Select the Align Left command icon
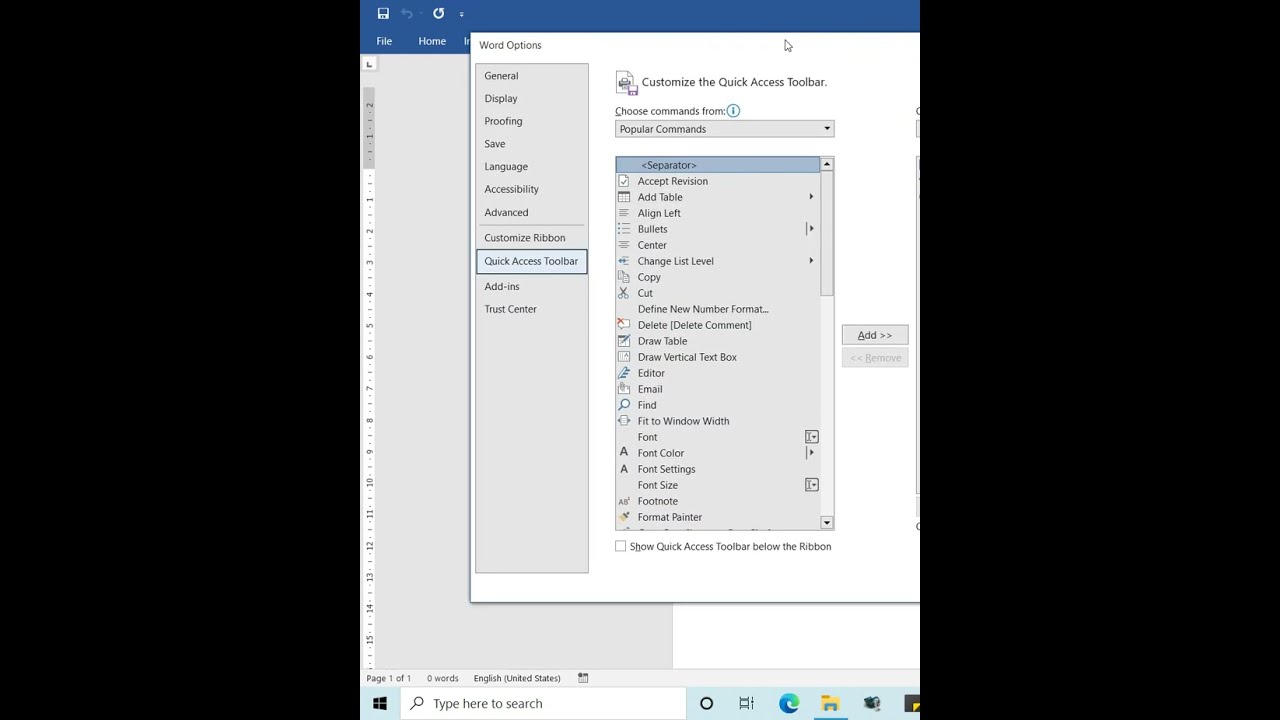 click(624, 213)
